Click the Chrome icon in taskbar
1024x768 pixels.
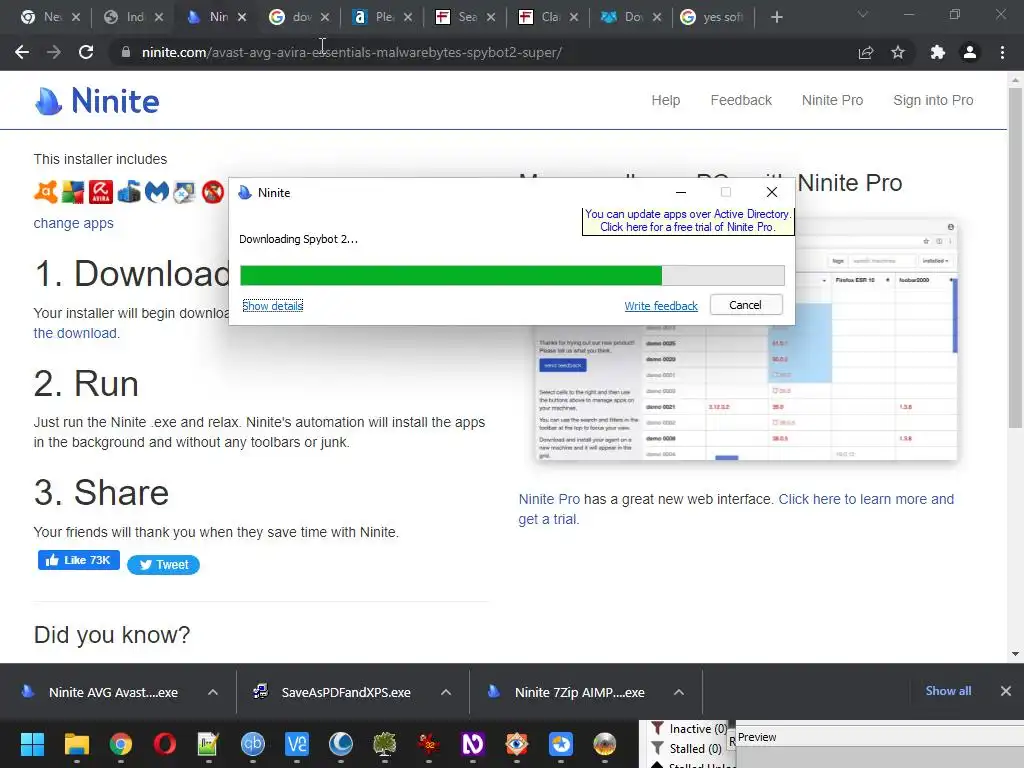pyautogui.click(x=121, y=744)
